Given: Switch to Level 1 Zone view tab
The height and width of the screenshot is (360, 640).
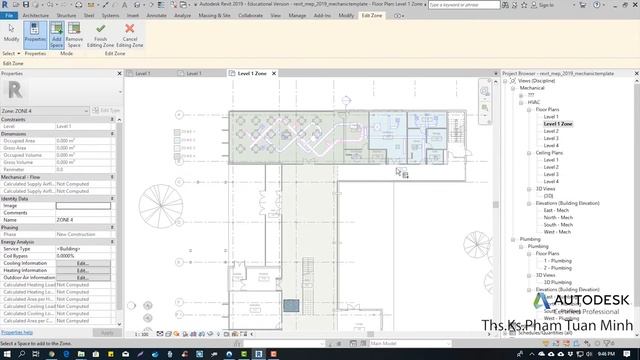Looking at the screenshot, I should (251, 73).
